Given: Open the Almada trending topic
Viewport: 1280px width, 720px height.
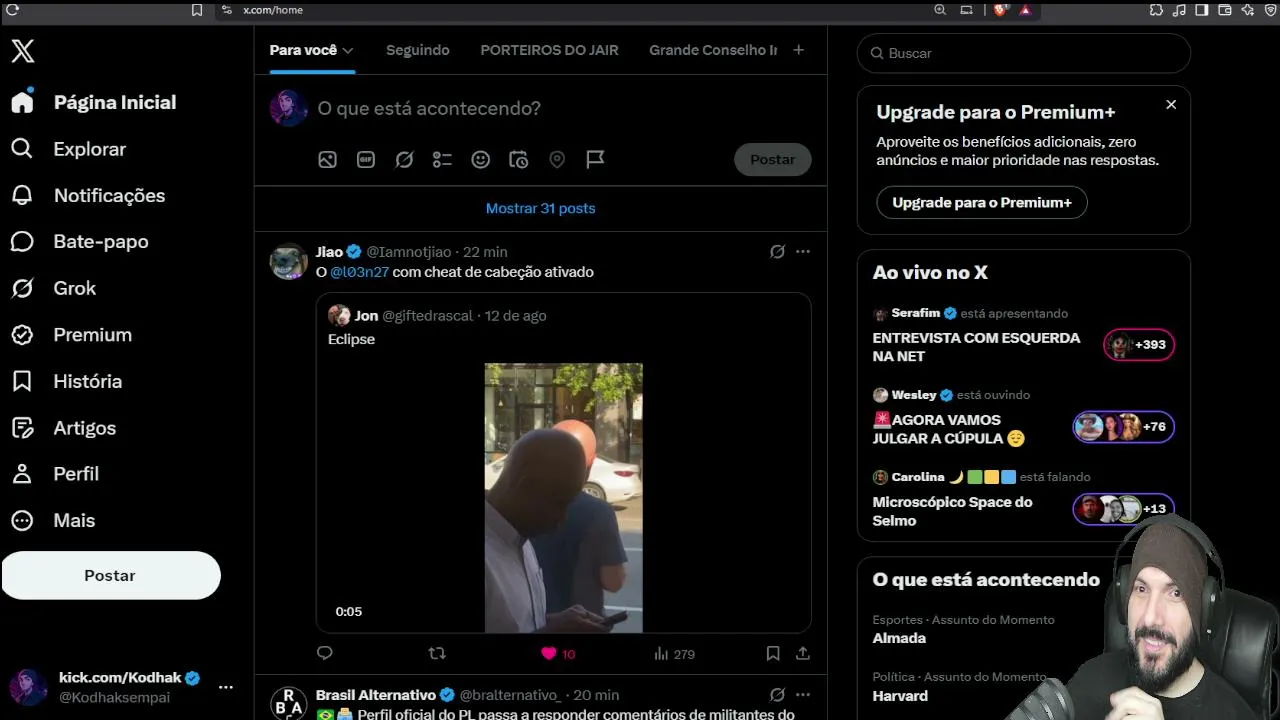Looking at the screenshot, I should (899, 638).
